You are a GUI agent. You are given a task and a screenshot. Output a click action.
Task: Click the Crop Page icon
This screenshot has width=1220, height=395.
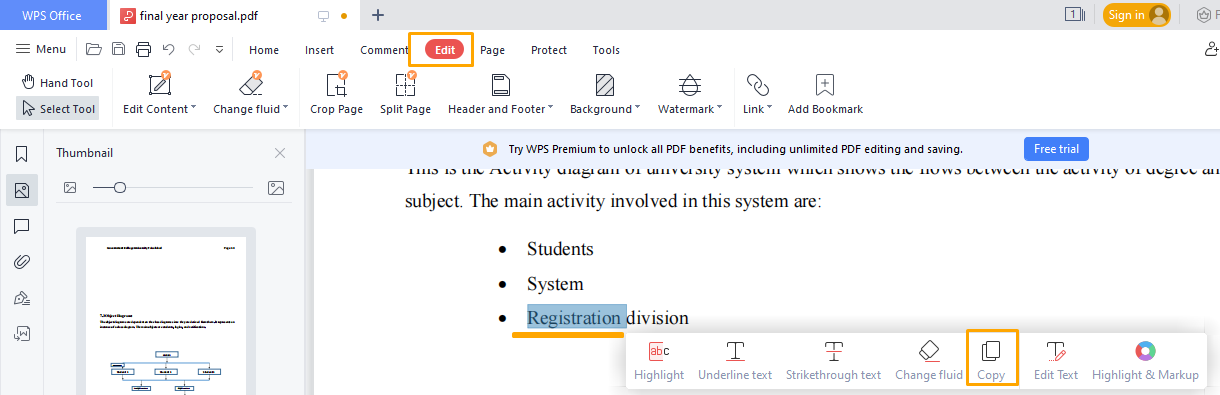[336, 85]
